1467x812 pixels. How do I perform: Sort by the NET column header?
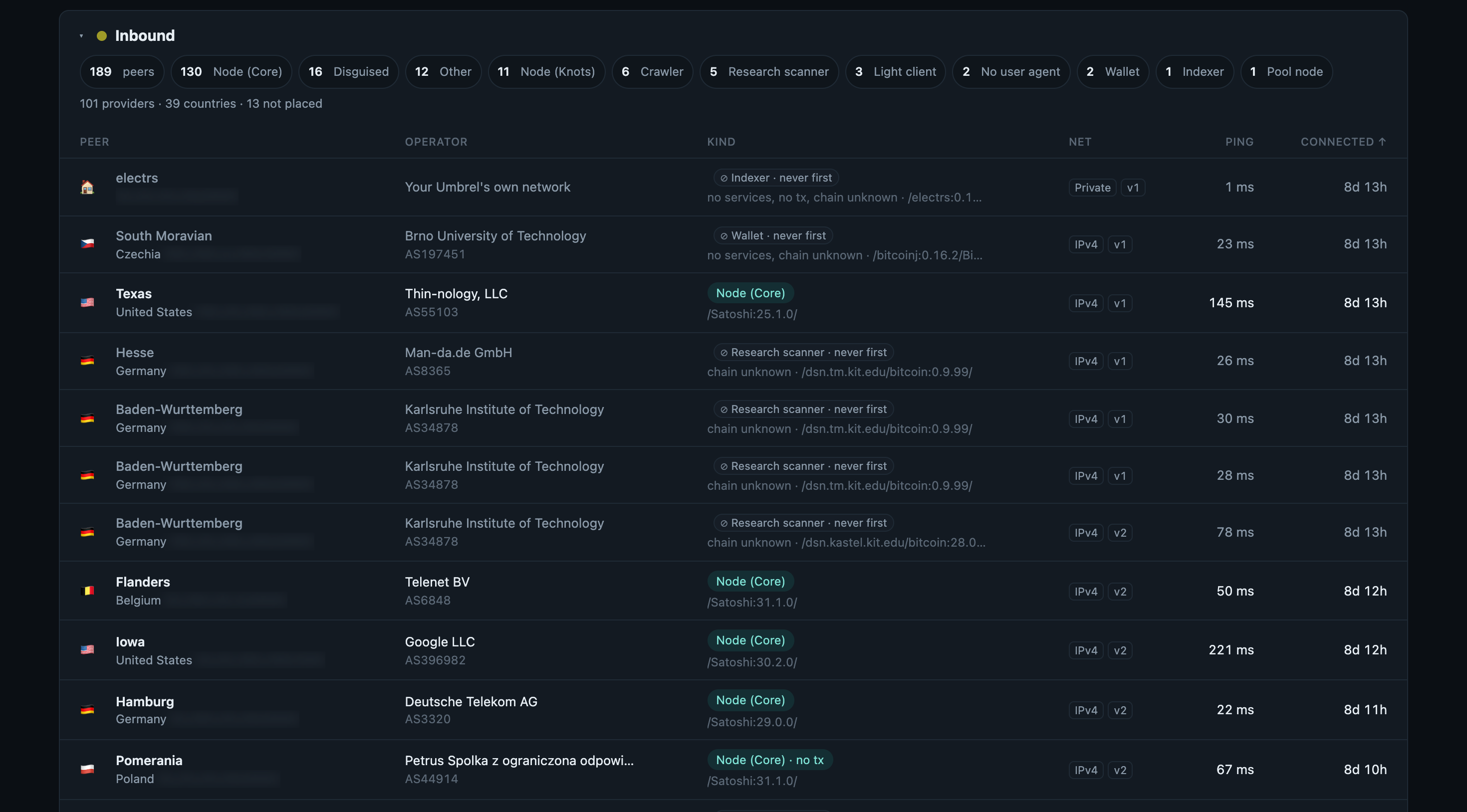[x=1080, y=142]
